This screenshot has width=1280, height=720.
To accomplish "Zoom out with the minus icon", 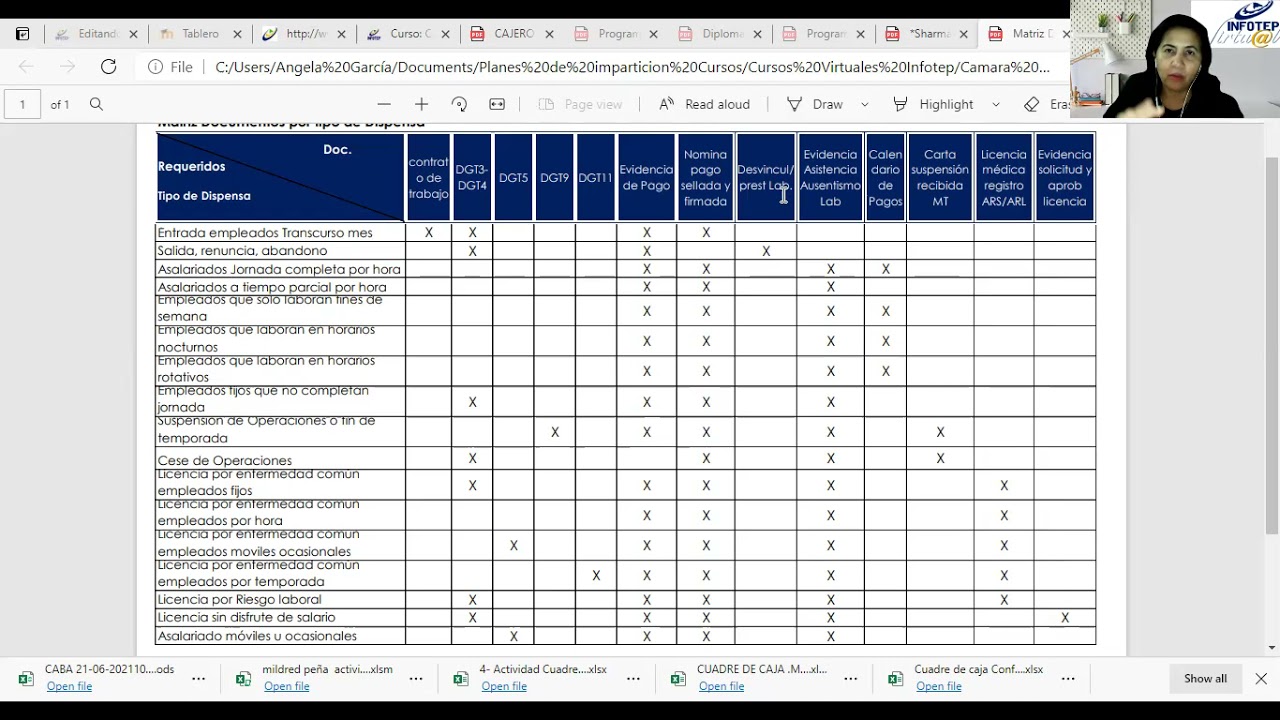I will tap(384, 104).
